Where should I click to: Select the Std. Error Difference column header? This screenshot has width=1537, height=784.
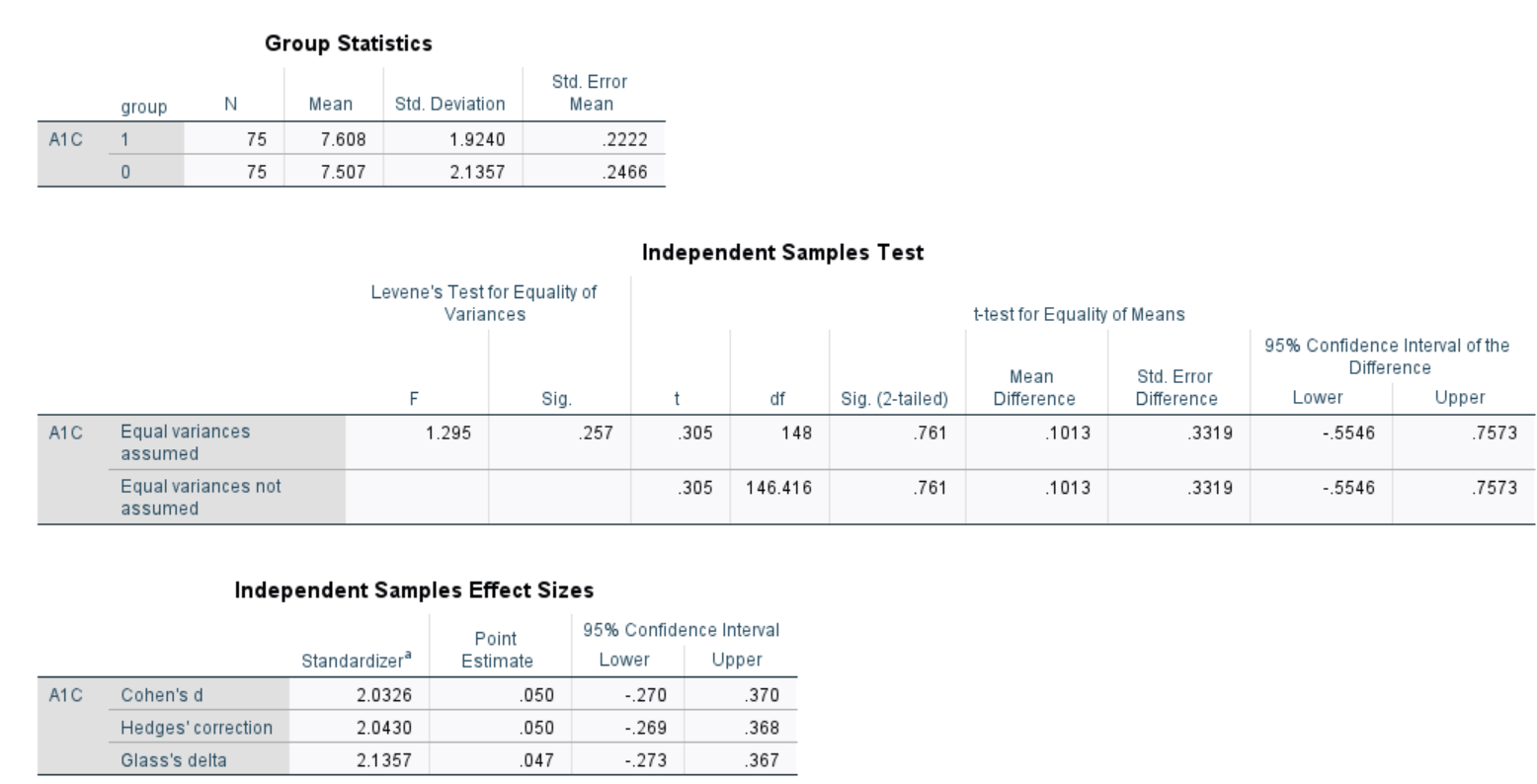pyautogui.click(x=1175, y=387)
